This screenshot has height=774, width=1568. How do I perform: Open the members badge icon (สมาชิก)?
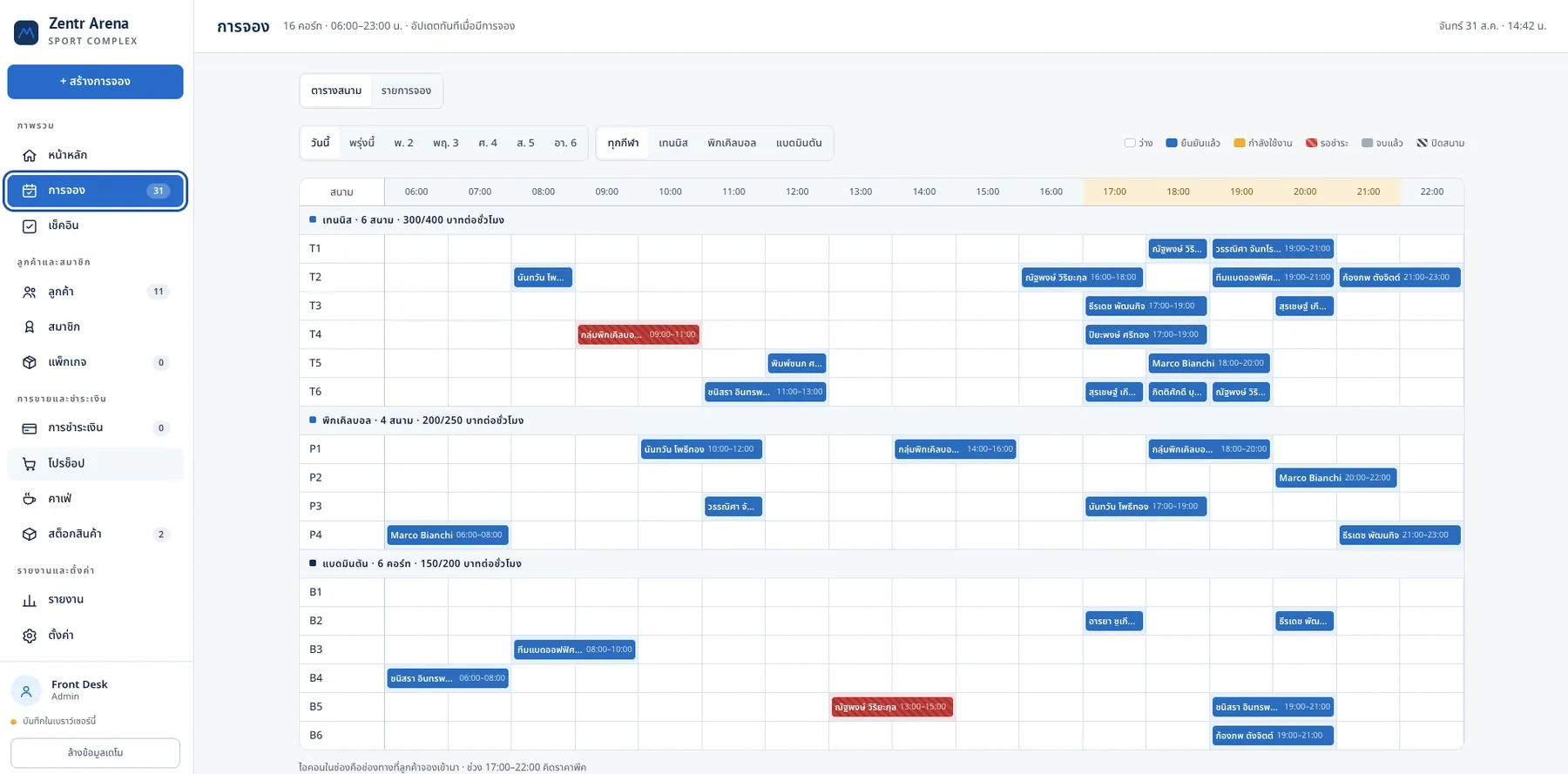pos(30,326)
